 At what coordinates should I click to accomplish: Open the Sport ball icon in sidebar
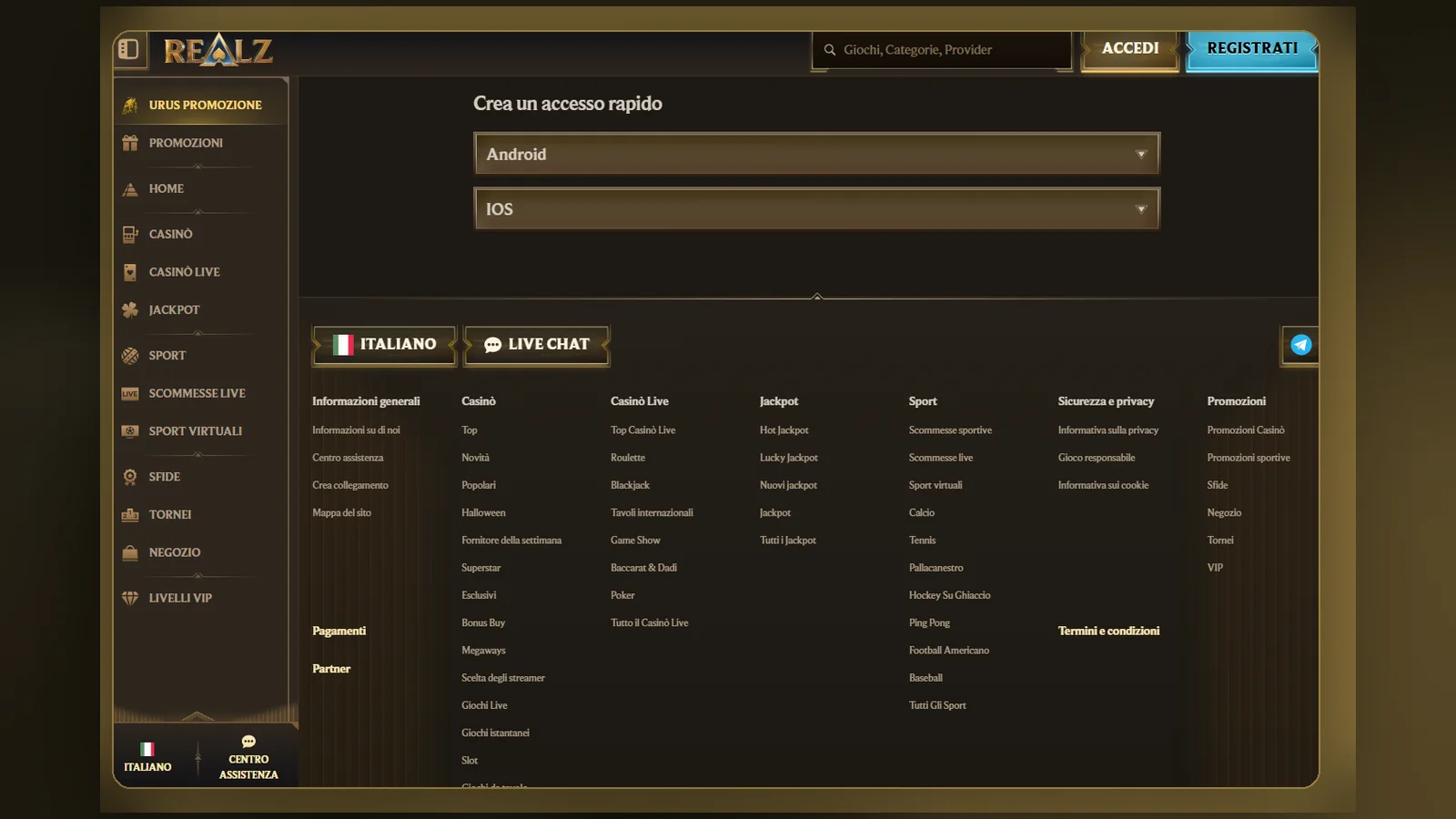[130, 356]
